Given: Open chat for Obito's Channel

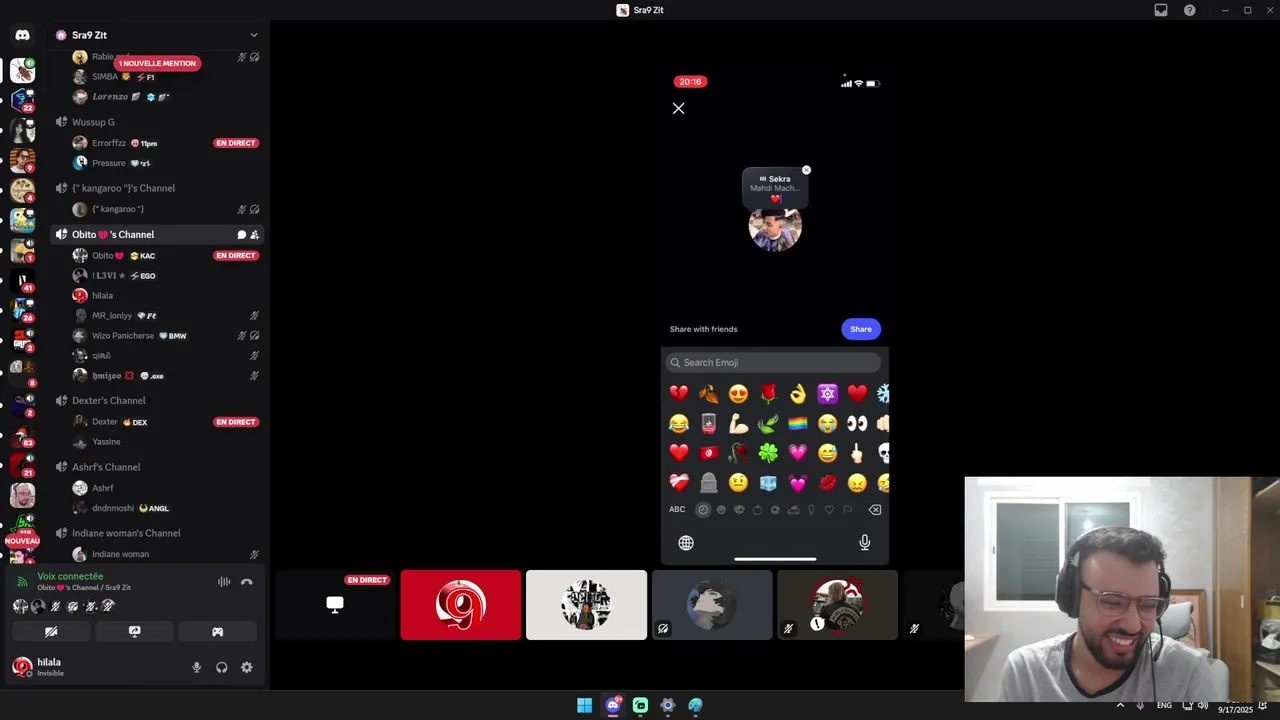Looking at the screenshot, I should pos(241,235).
